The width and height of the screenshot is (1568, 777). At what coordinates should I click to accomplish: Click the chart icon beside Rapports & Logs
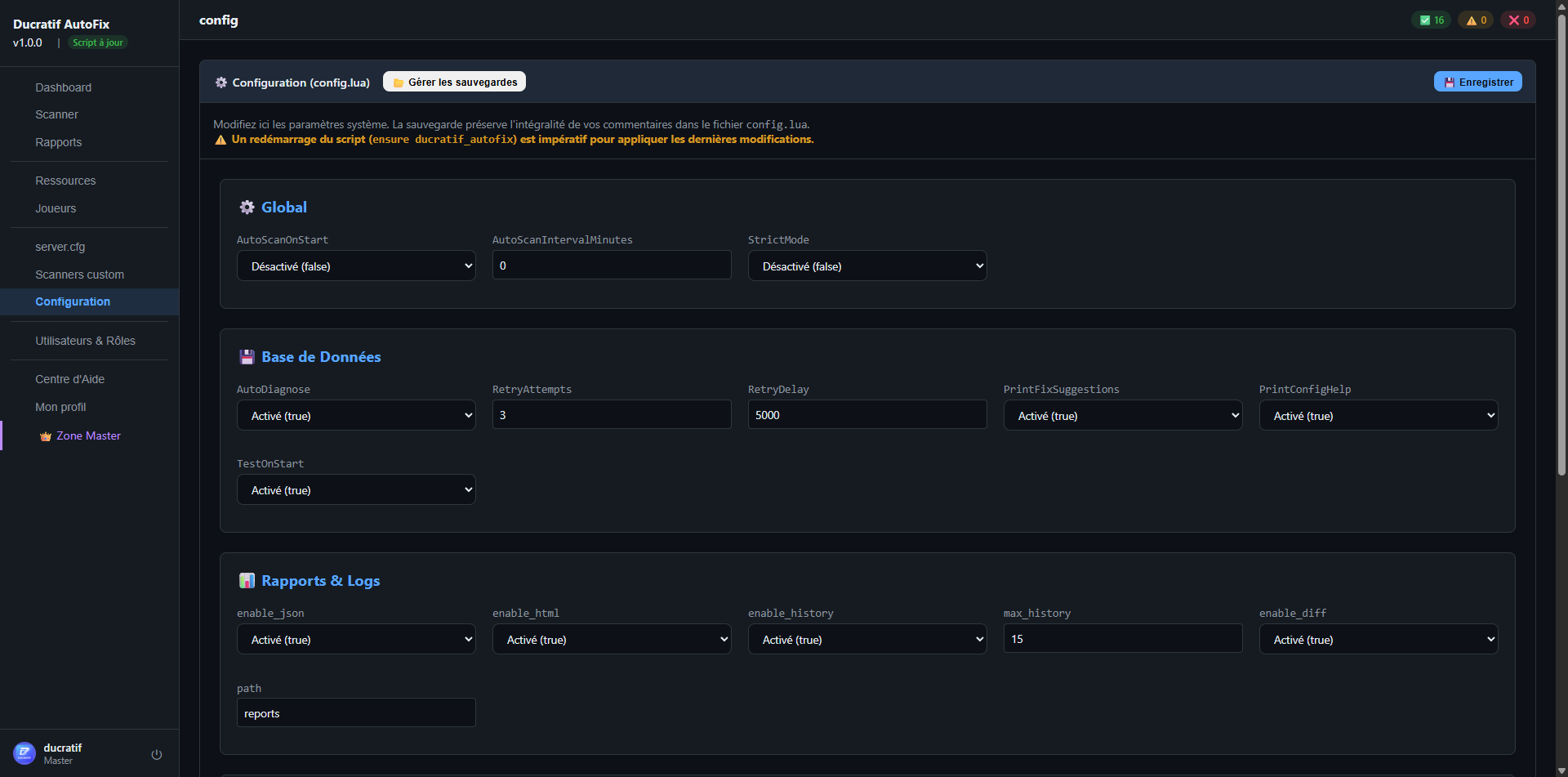(247, 580)
